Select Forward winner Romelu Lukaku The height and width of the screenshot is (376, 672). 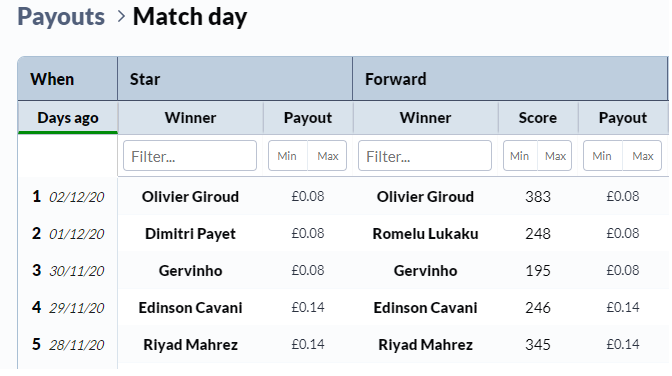point(425,234)
